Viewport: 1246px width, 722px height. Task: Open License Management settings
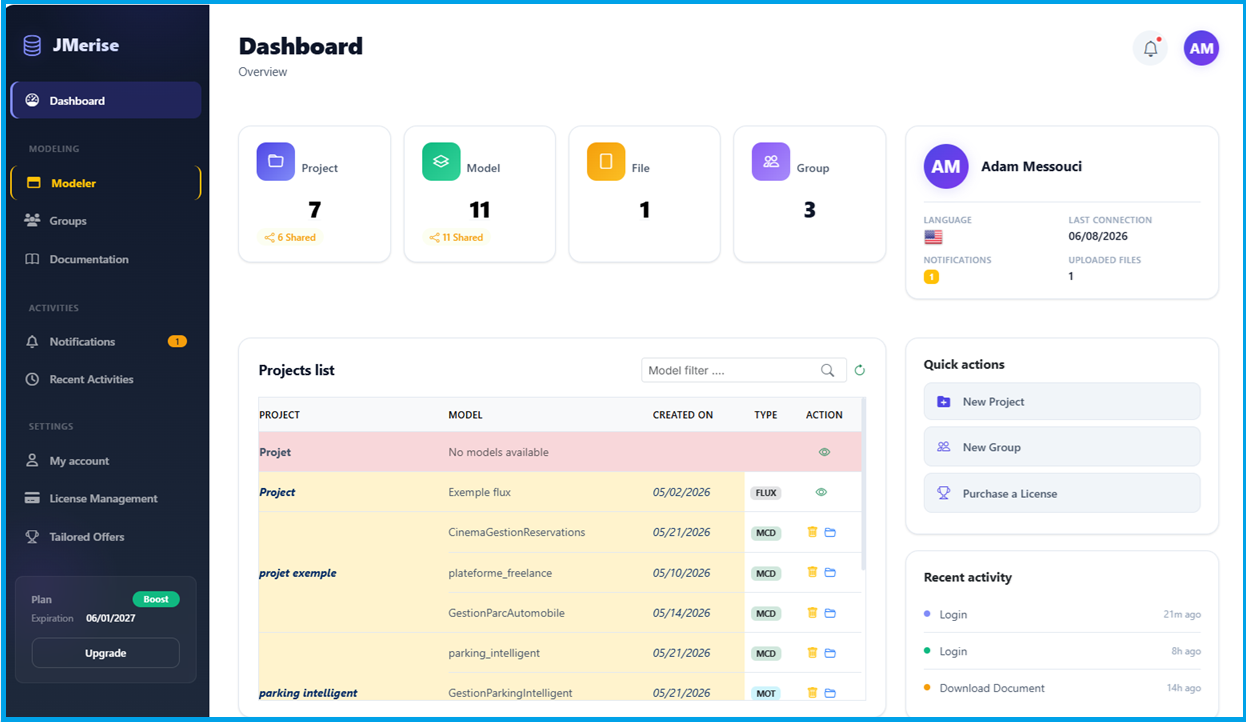[106, 499]
